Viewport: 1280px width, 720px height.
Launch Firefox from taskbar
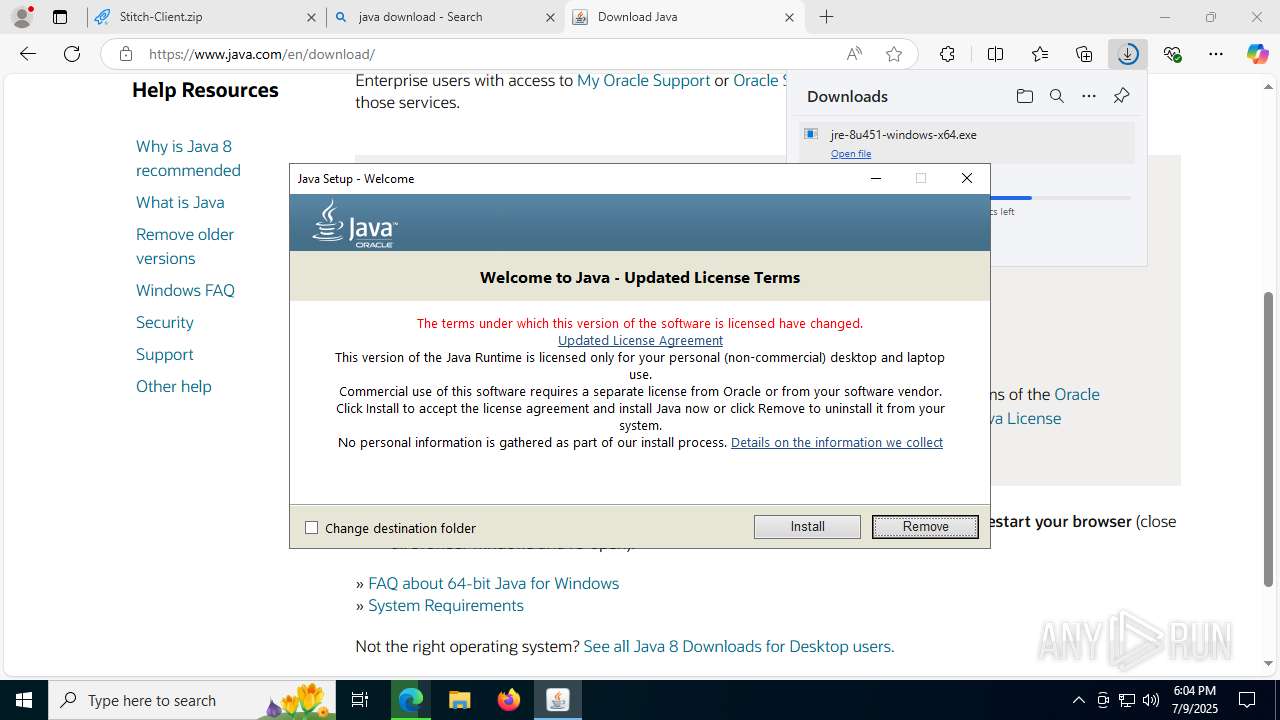pos(509,700)
